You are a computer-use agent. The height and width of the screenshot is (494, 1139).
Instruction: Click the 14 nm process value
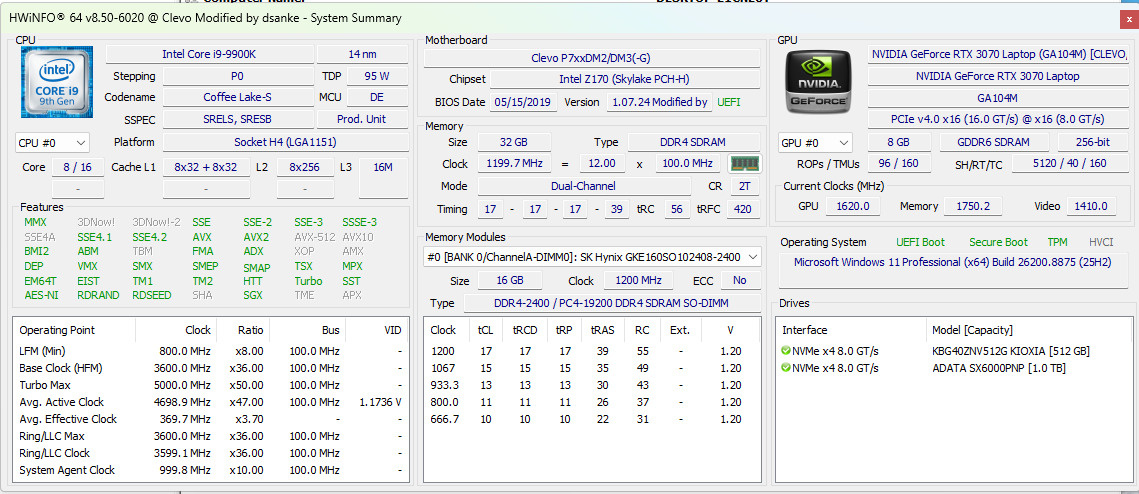coord(362,54)
